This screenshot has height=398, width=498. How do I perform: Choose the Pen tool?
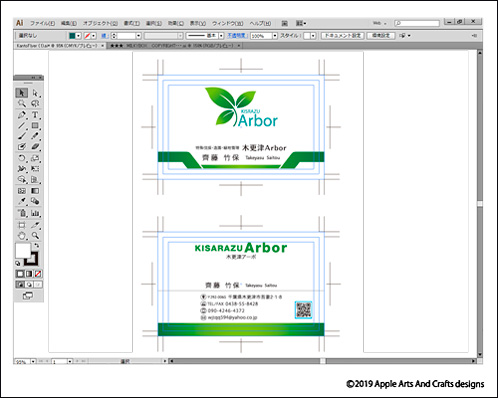tap(22, 115)
